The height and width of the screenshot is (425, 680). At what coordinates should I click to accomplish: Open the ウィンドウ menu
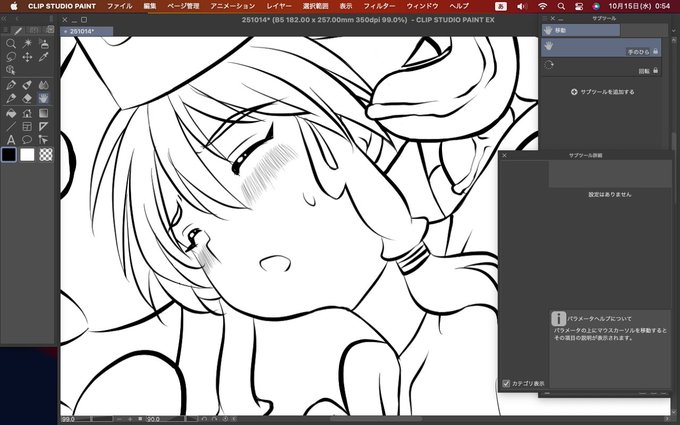[422, 6]
